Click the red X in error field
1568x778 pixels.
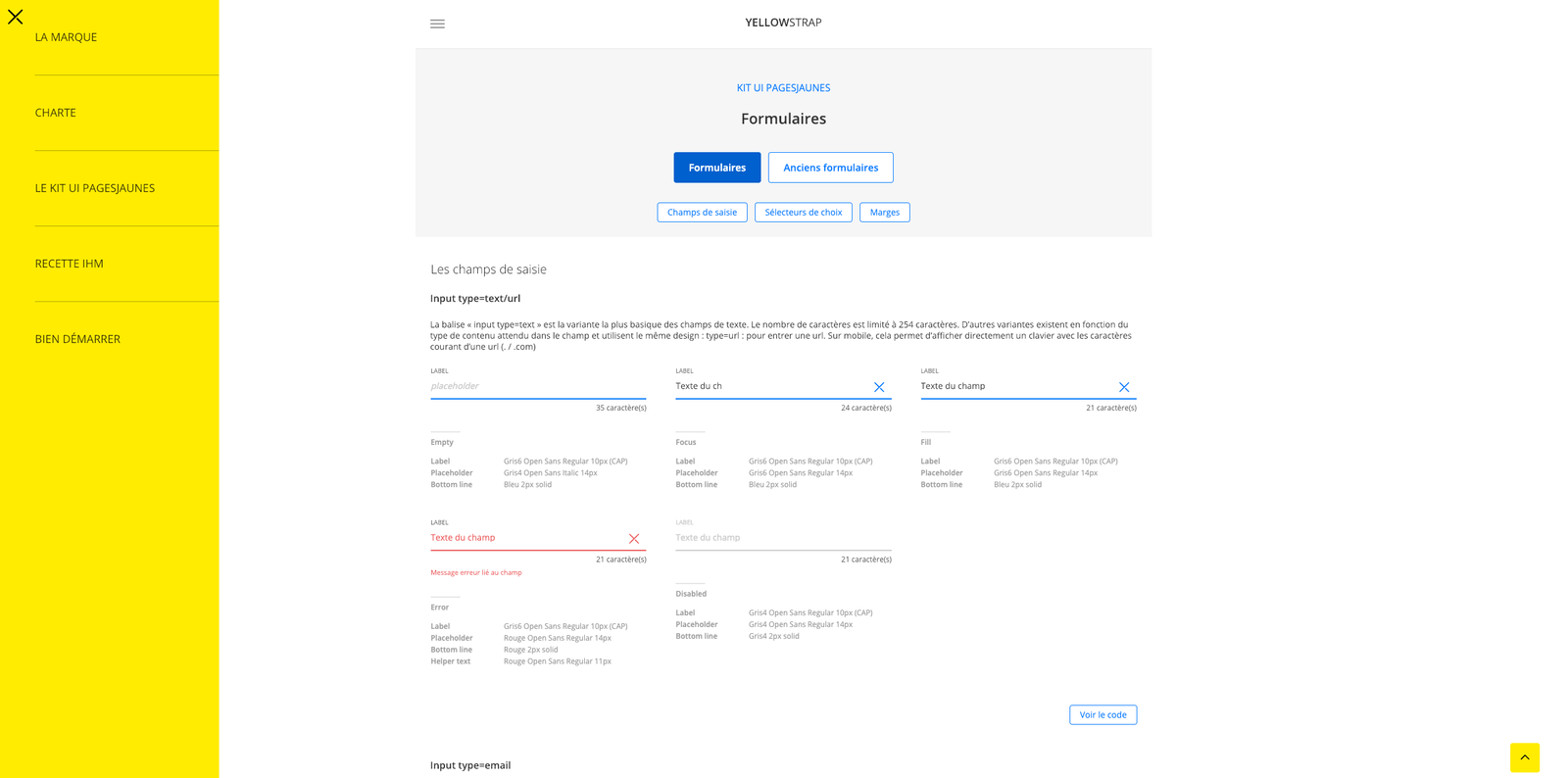pos(634,539)
